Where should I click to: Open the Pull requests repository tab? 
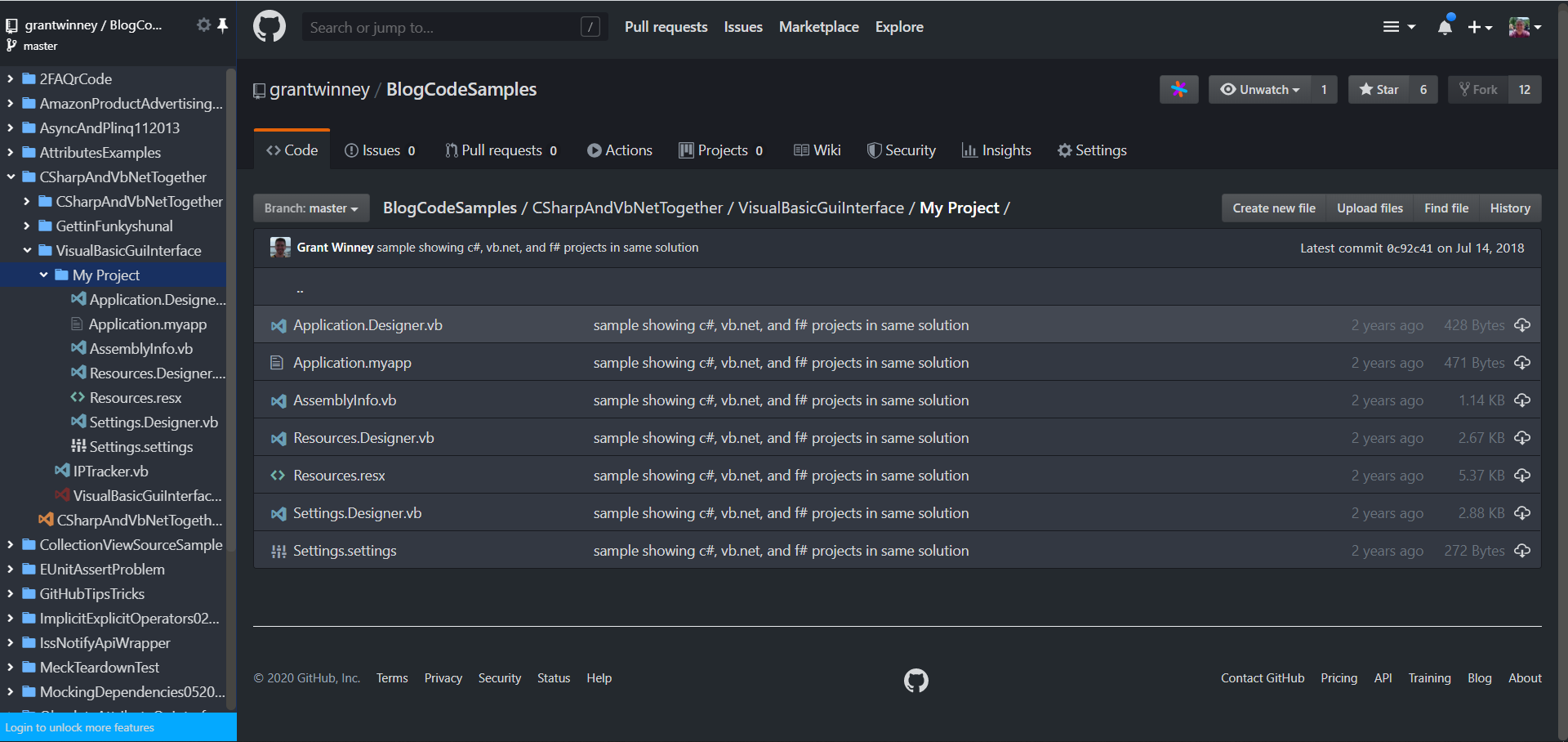point(501,150)
